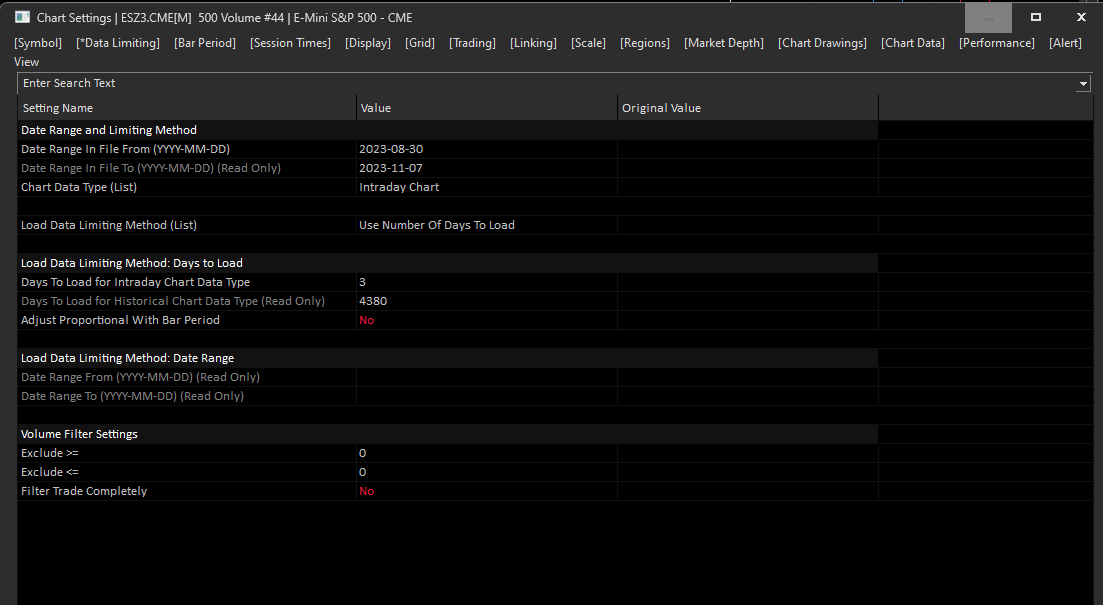The width and height of the screenshot is (1103, 605).
Task: Edit Exclude >= value field
Action: tap(487, 453)
